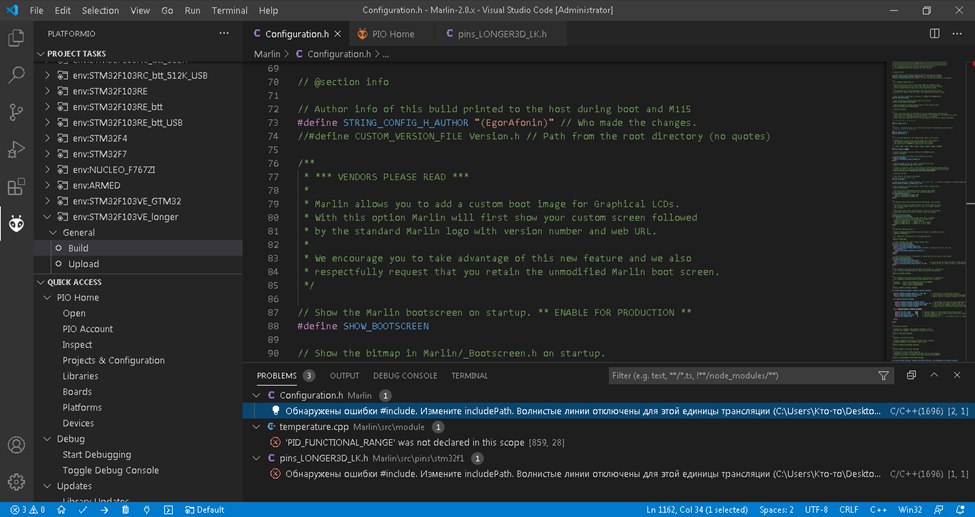Image resolution: width=975 pixels, height=517 pixels.
Task: Expand env:NUCLEO_F767ZI tree item
Action: tap(48, 169)
